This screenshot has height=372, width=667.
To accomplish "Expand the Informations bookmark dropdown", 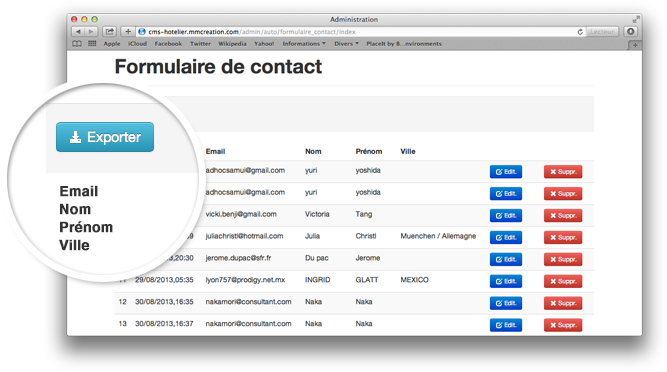I will tap(304, 44).
